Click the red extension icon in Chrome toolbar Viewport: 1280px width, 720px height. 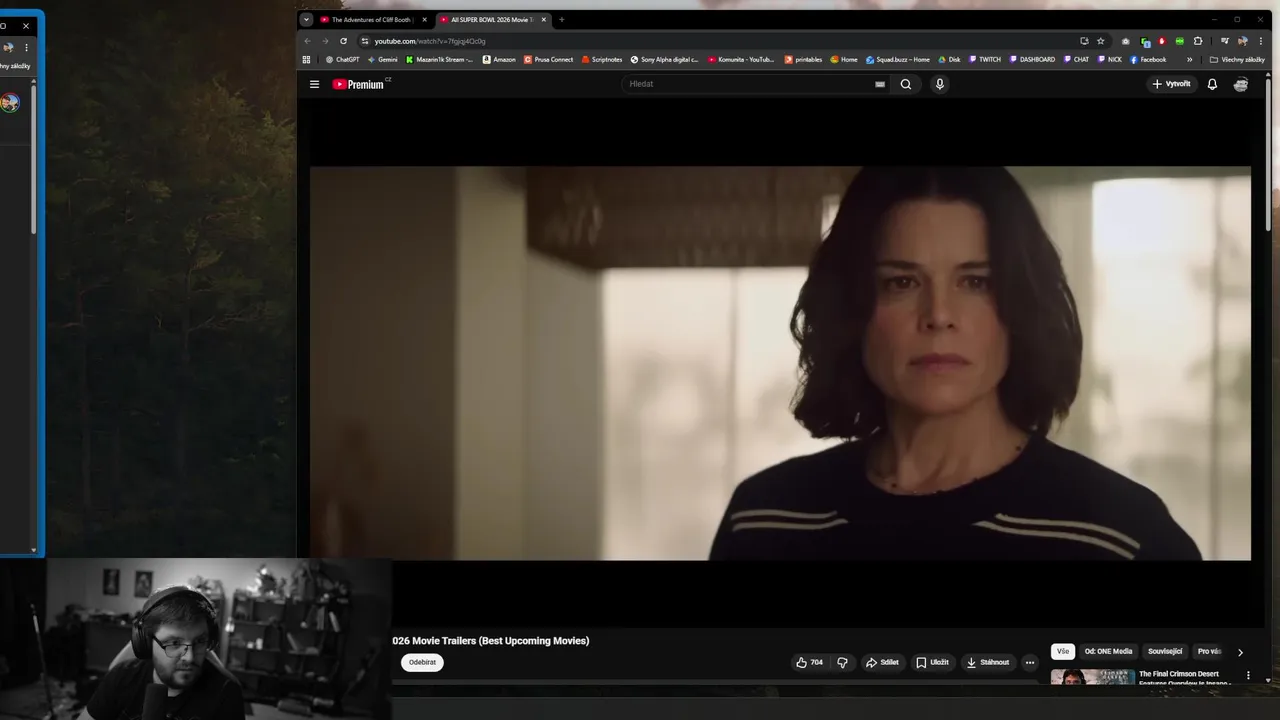[x=1162, y=41]
